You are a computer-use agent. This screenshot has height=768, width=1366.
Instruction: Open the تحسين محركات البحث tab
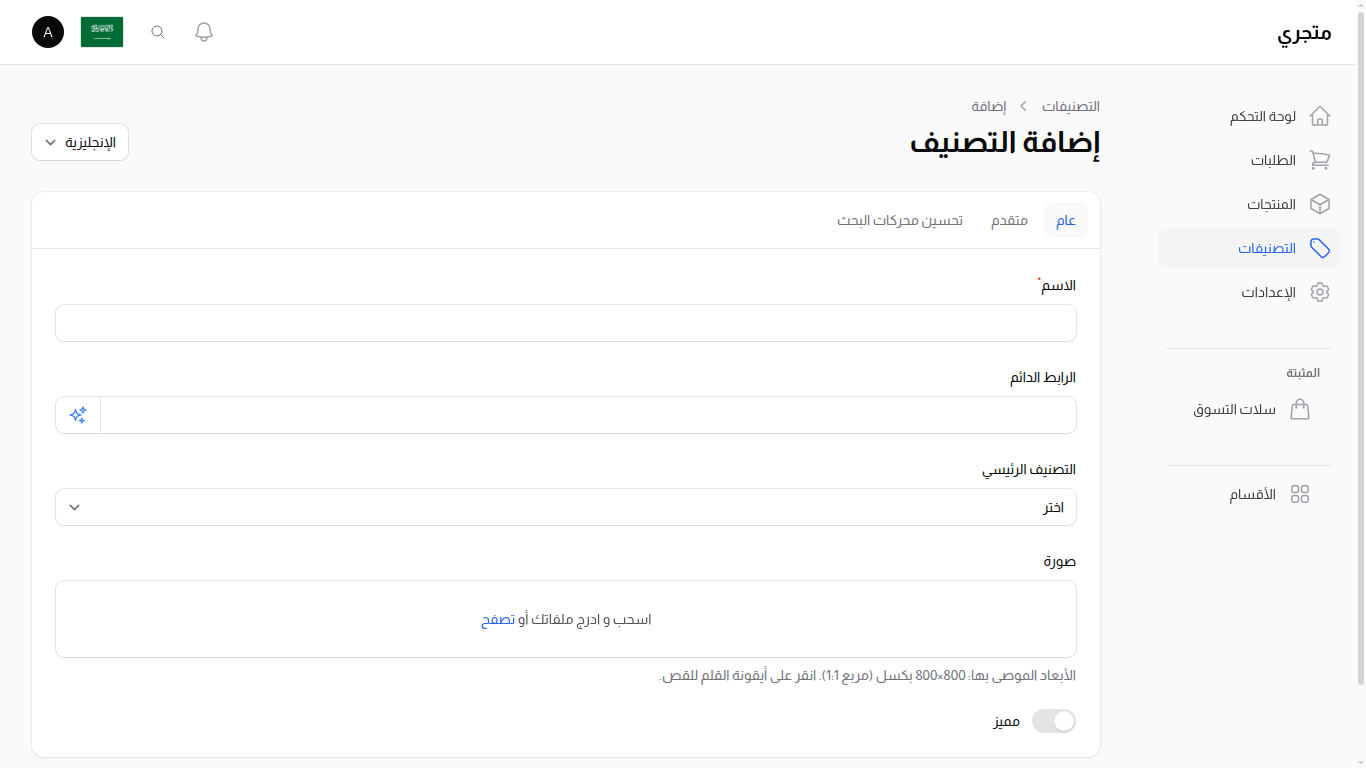coord(900,220)
